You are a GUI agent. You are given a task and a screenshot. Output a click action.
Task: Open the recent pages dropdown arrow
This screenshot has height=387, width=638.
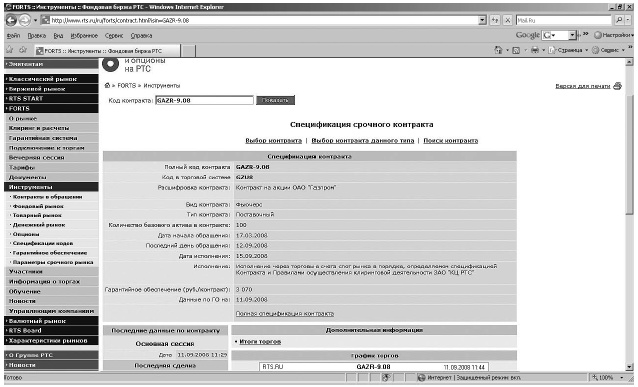[x=35, y=20]
